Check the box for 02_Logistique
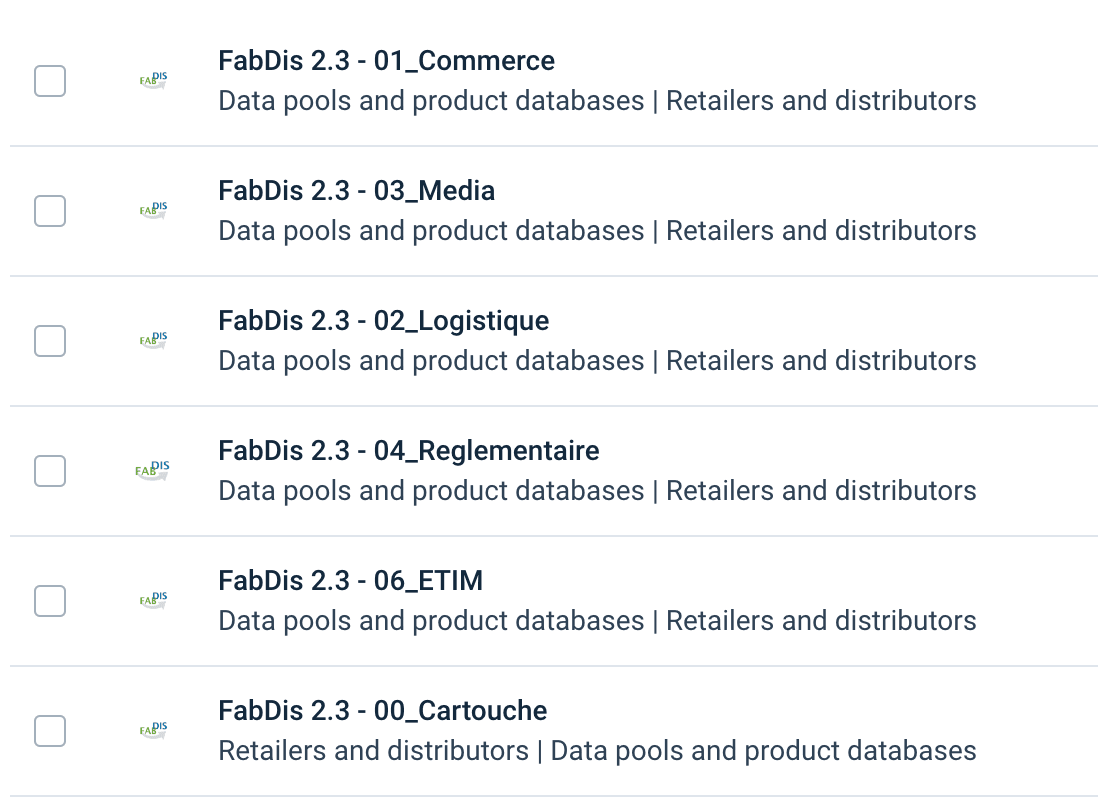The image size is (1098, 798). (x=50, y=341)
